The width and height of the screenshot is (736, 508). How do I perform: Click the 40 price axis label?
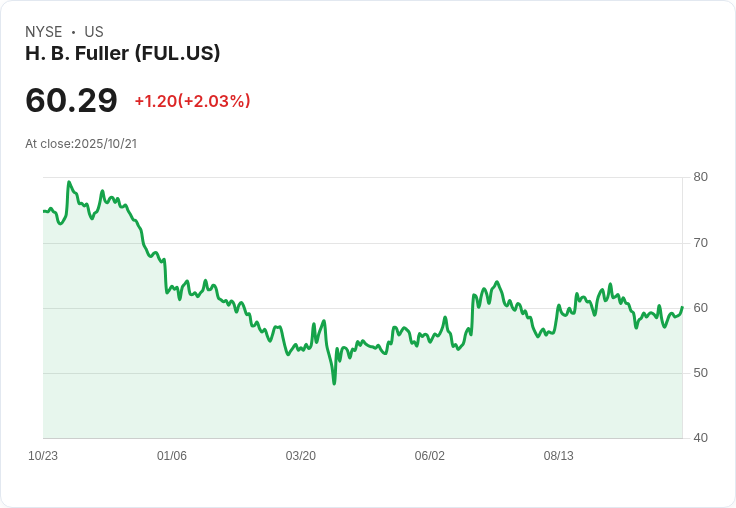tap(700, 438)
